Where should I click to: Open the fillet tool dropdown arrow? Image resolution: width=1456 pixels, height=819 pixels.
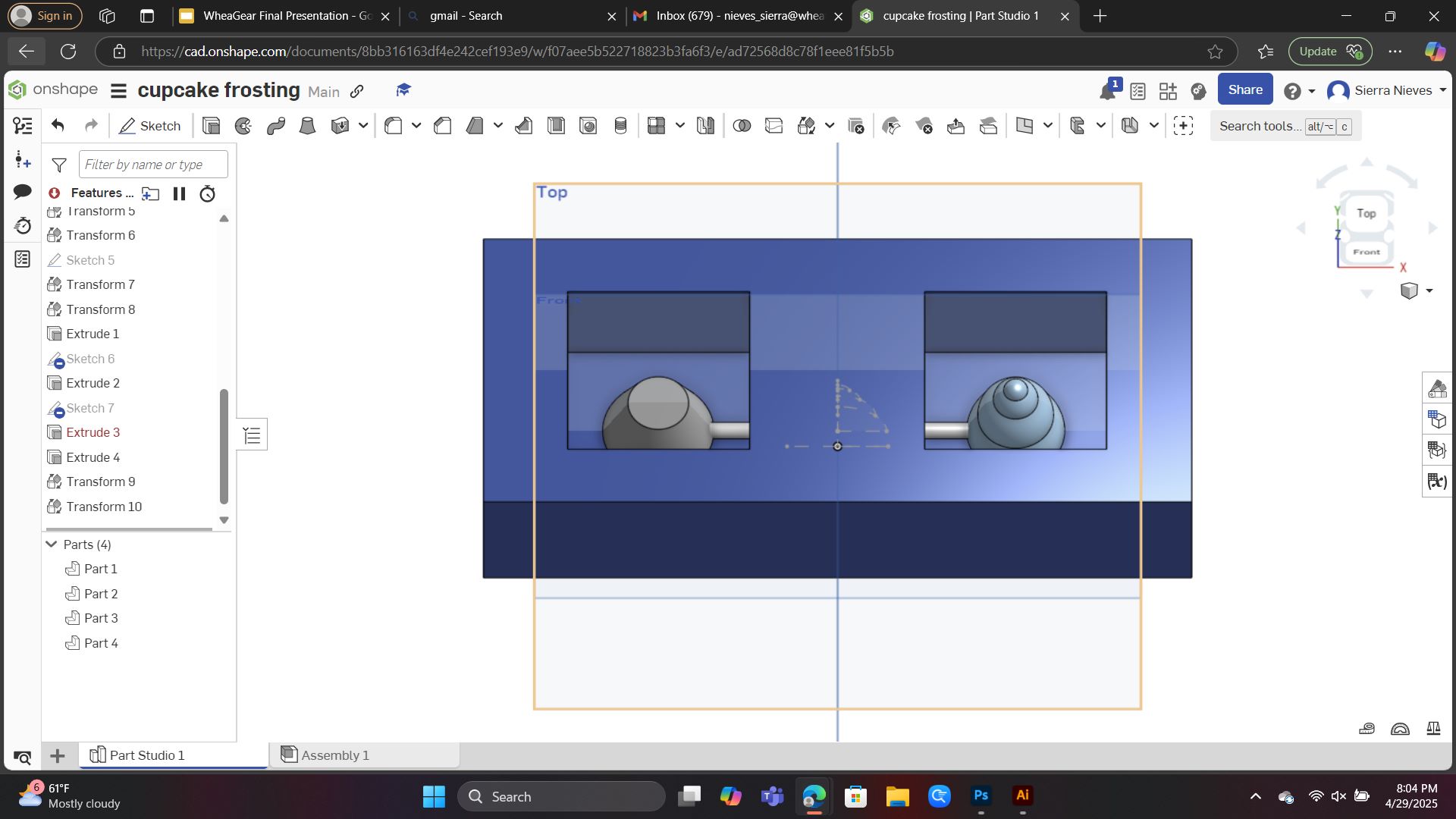tap(416, 126)
